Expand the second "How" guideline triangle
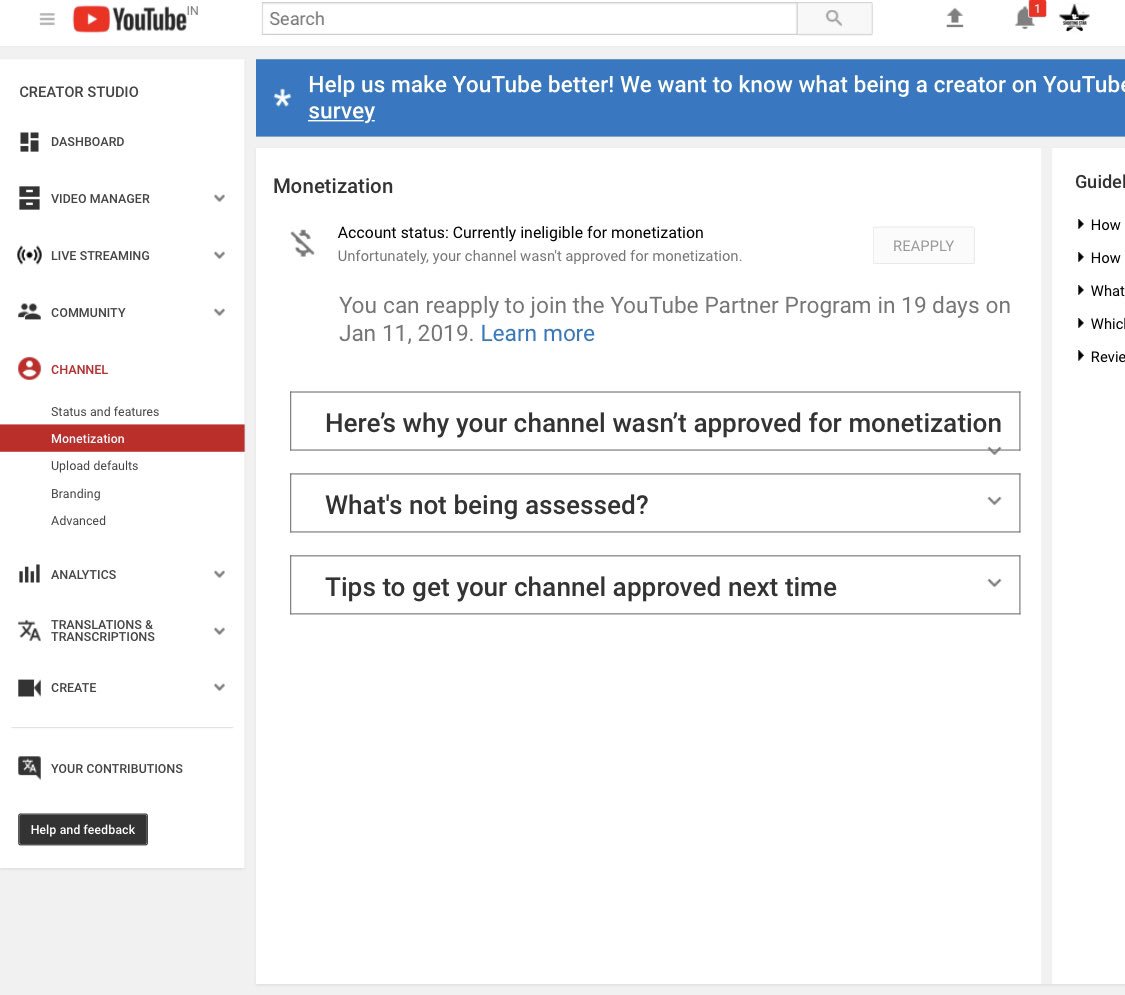This screenshot has width=1125, height=995. coord(1081,257)
